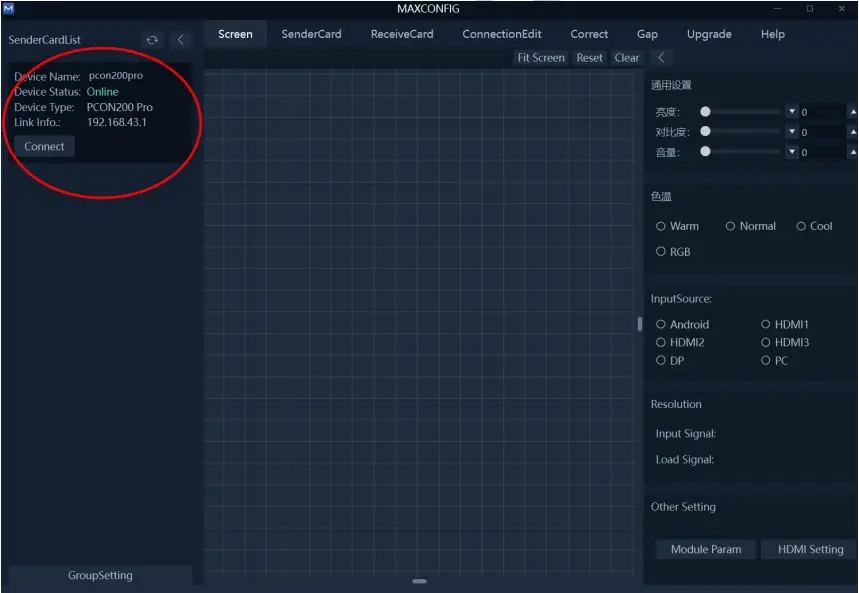Click the Reset button
The image size is (859, 593).
tap(589, 58)
